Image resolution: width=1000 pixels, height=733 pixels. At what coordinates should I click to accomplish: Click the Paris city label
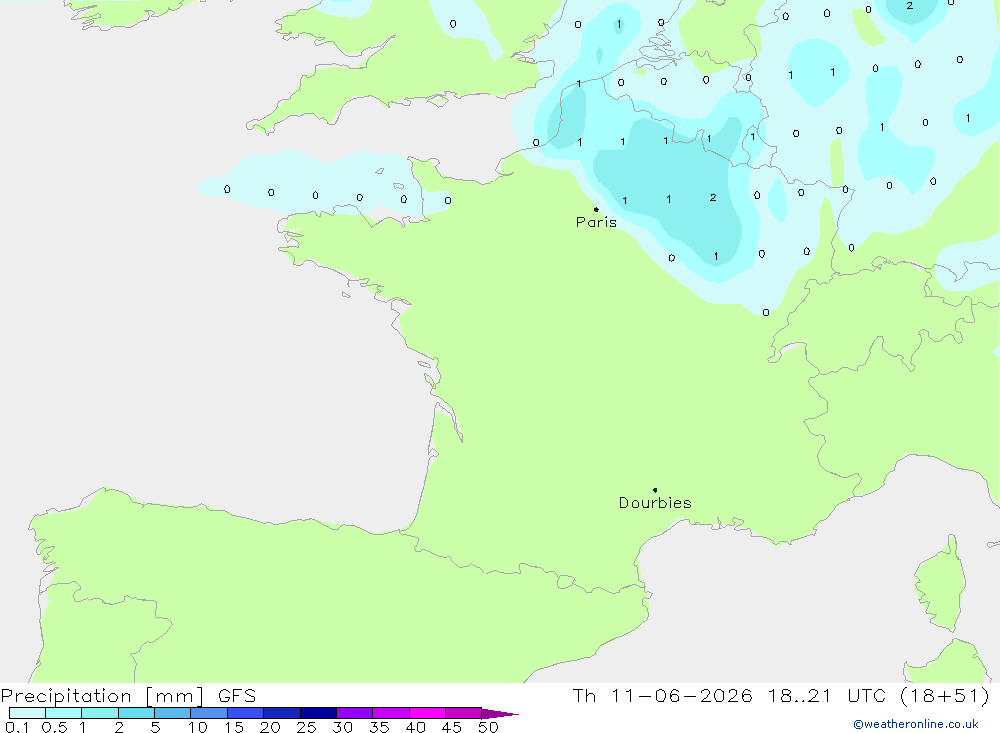[596, 222]
